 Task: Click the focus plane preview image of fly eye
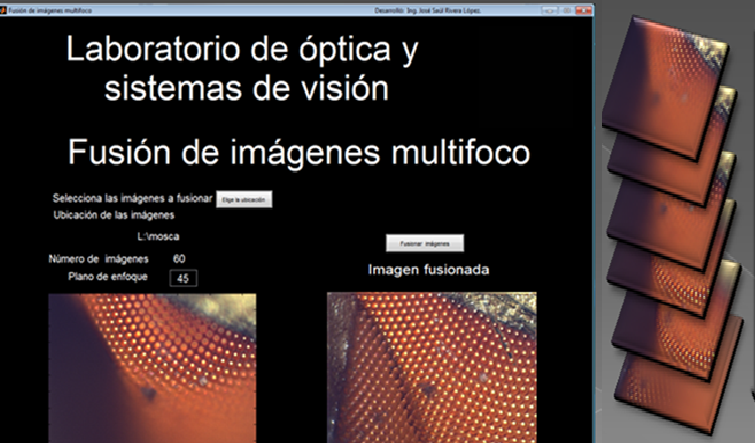tap(152, 368)
